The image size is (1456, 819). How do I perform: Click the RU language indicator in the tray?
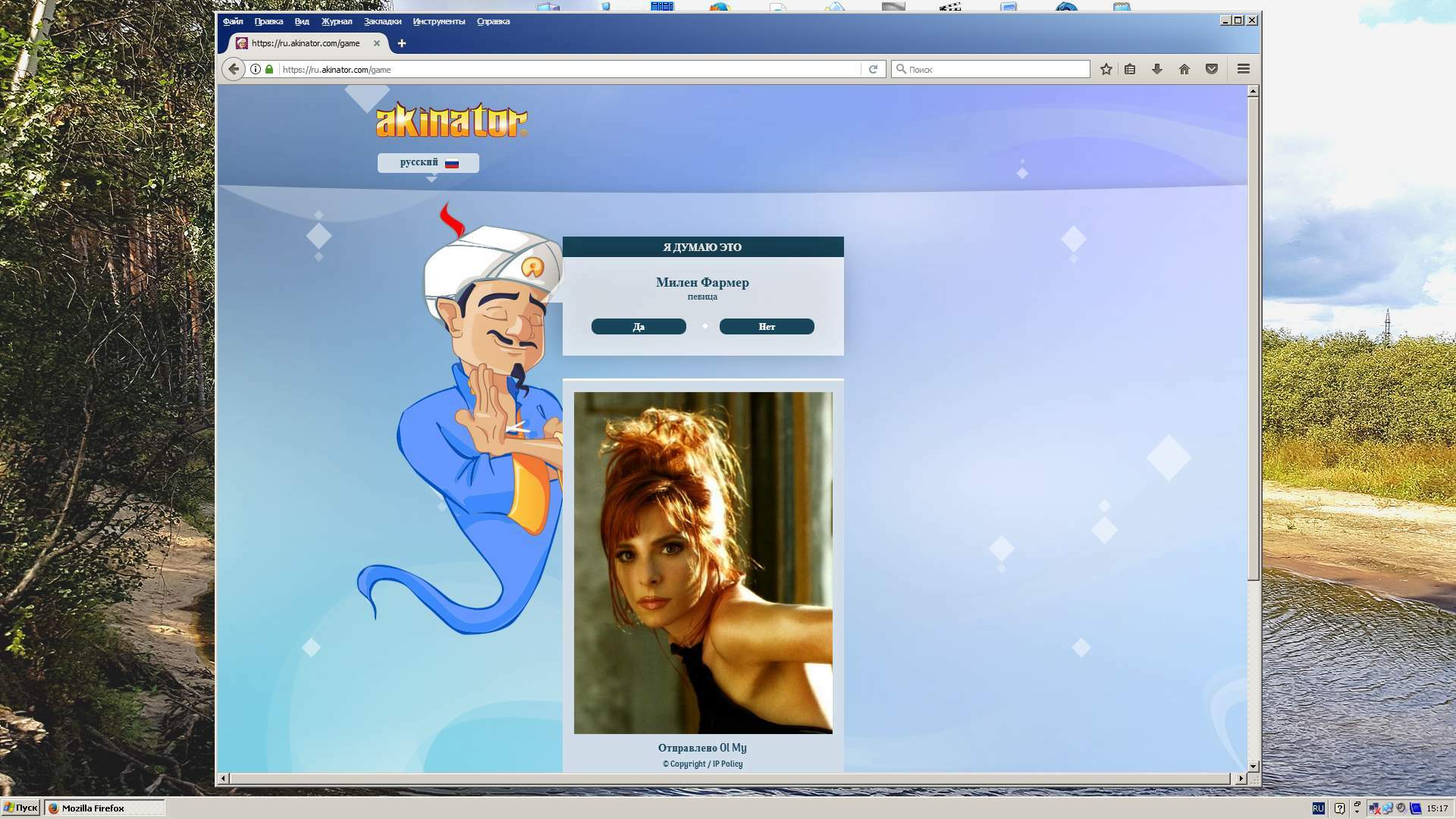click(1318, 808)
